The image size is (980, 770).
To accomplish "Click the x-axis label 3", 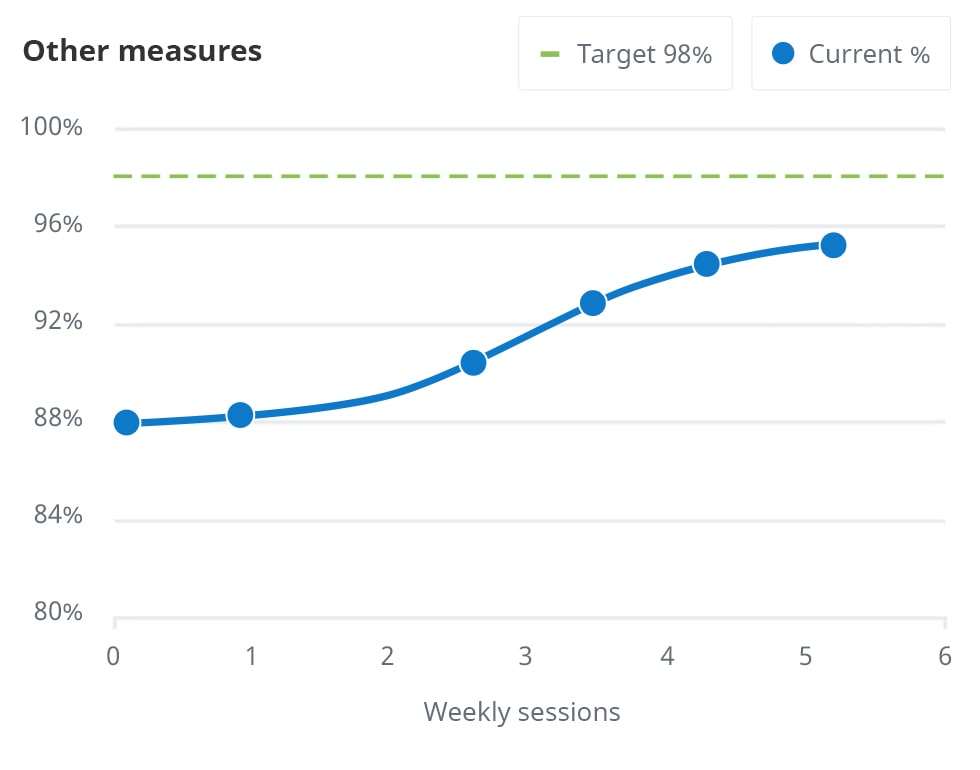I will click(x=523, y=657).
